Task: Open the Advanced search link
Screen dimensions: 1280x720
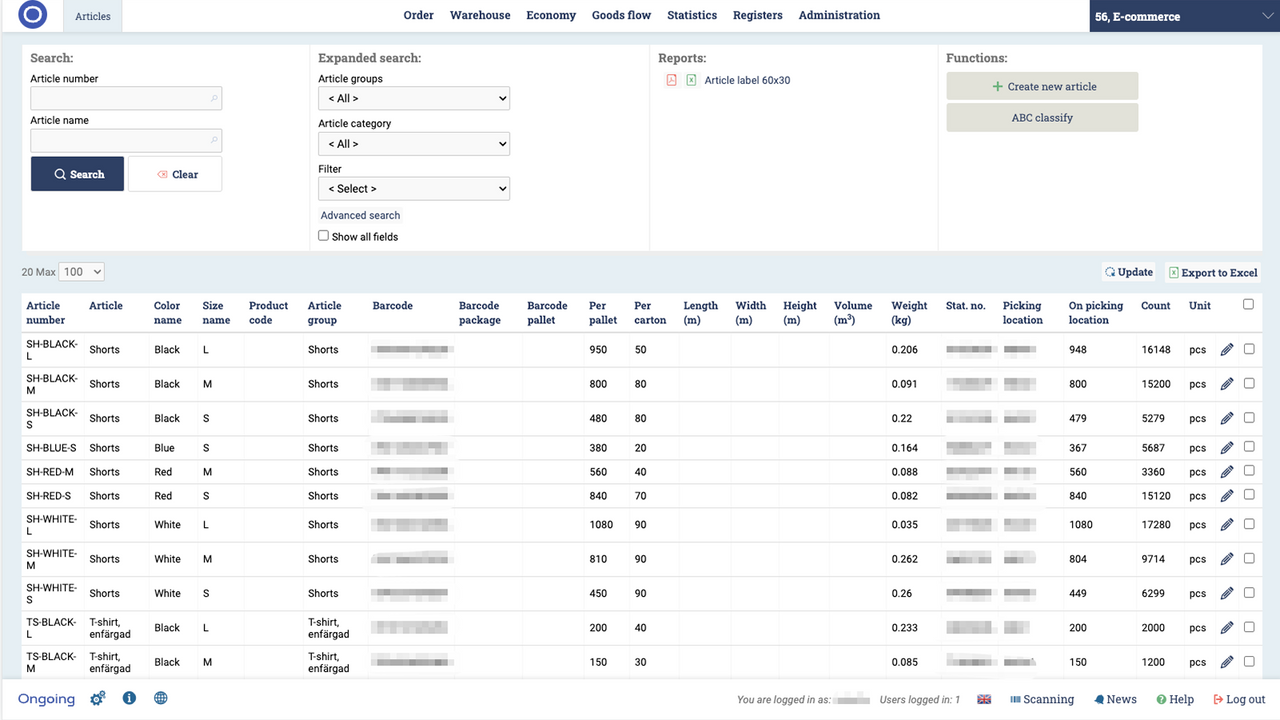Action: pyautogui.click(x=360, y=215)
